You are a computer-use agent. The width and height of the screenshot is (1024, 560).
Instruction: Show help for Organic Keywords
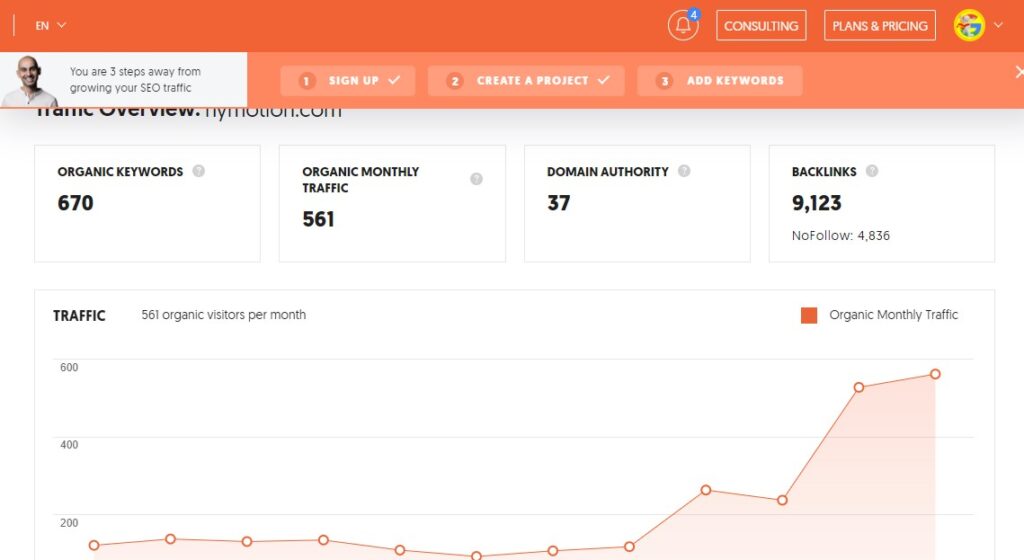pyautogui.click(x=199, y=171)
